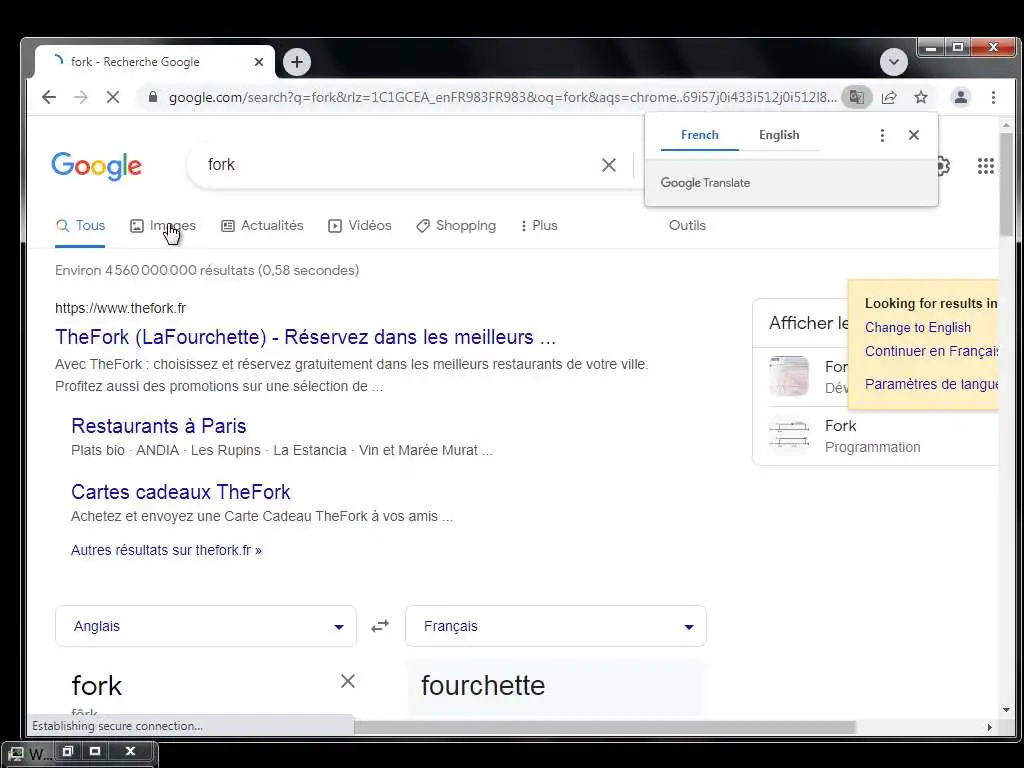The height and width of the screenshot is (768, 1024).
Task: Stop page loading with X button
Action: [x=112, y=97]
